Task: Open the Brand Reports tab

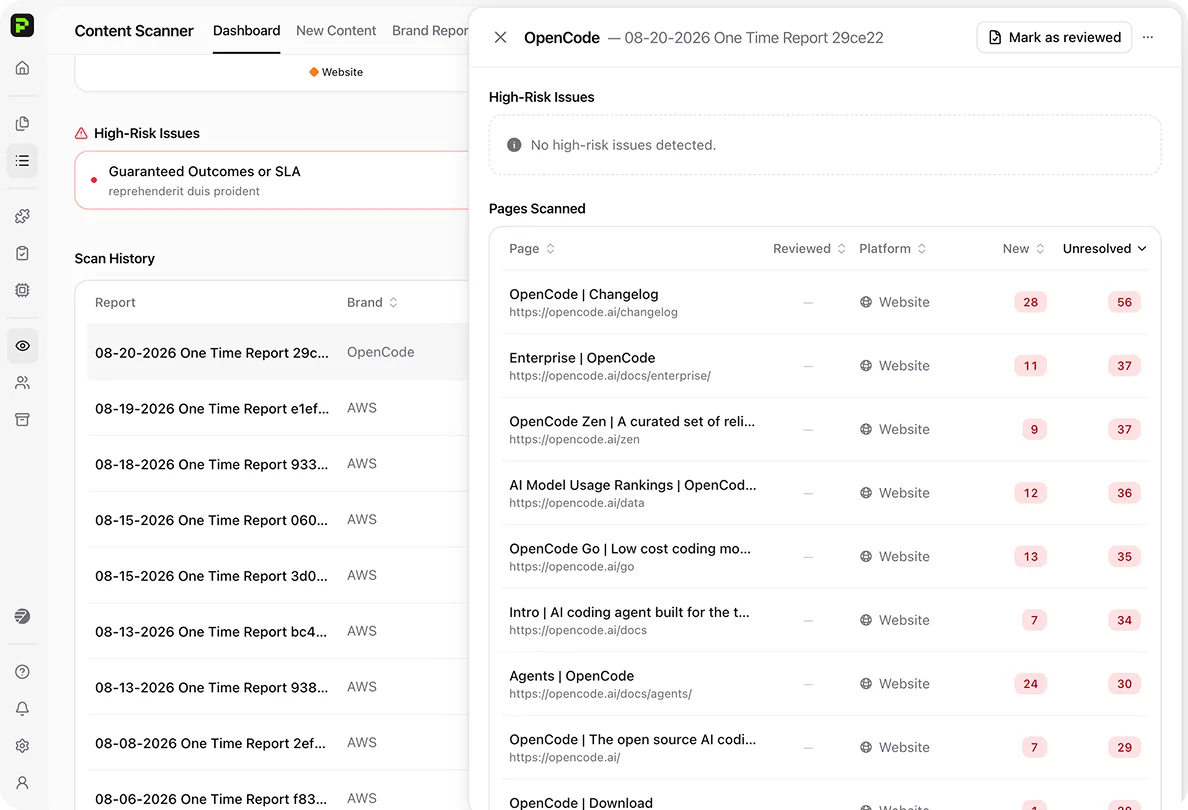Action: (x=430, y=30)
